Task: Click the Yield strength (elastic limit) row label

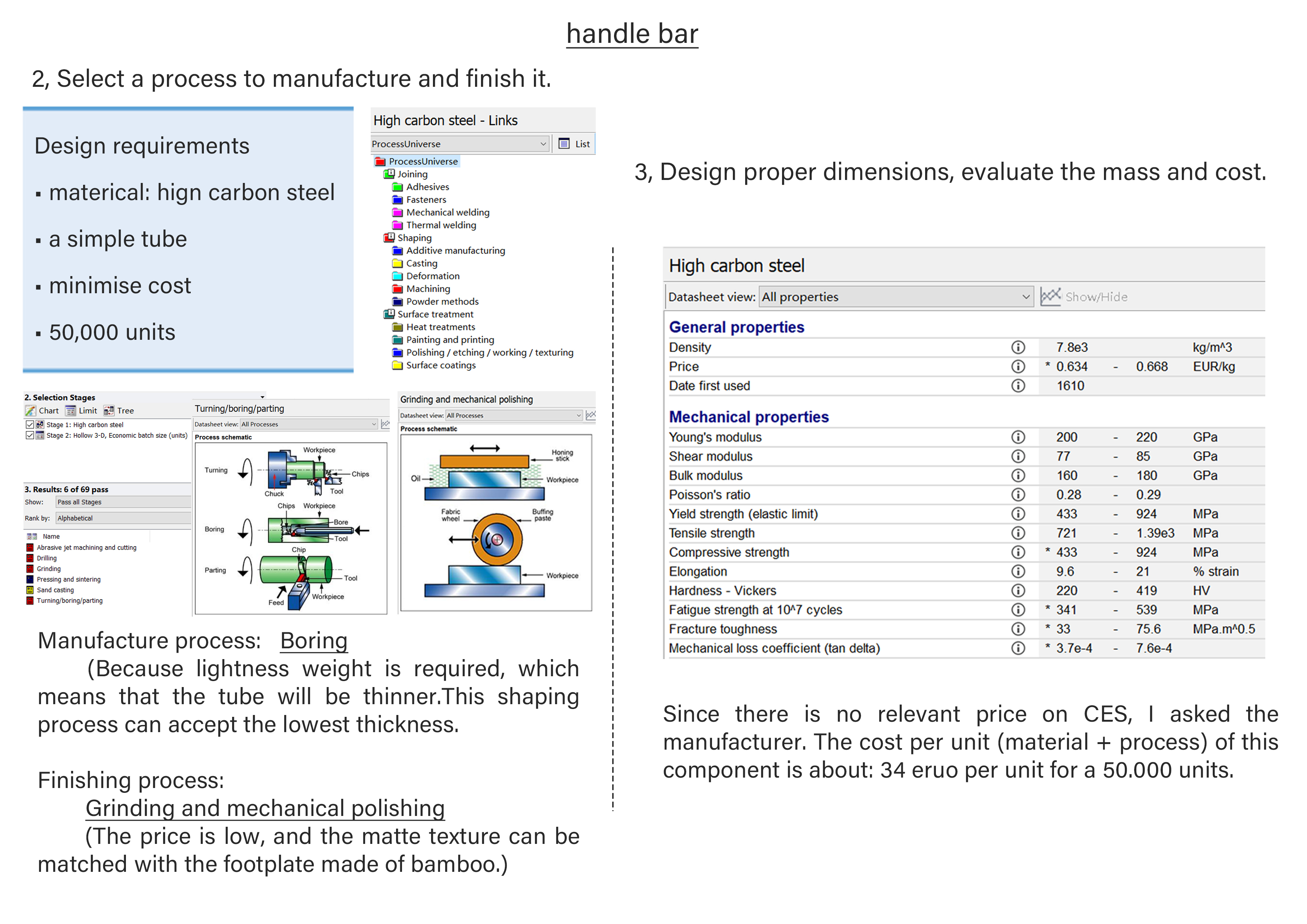Action: (x=743, y=514)
